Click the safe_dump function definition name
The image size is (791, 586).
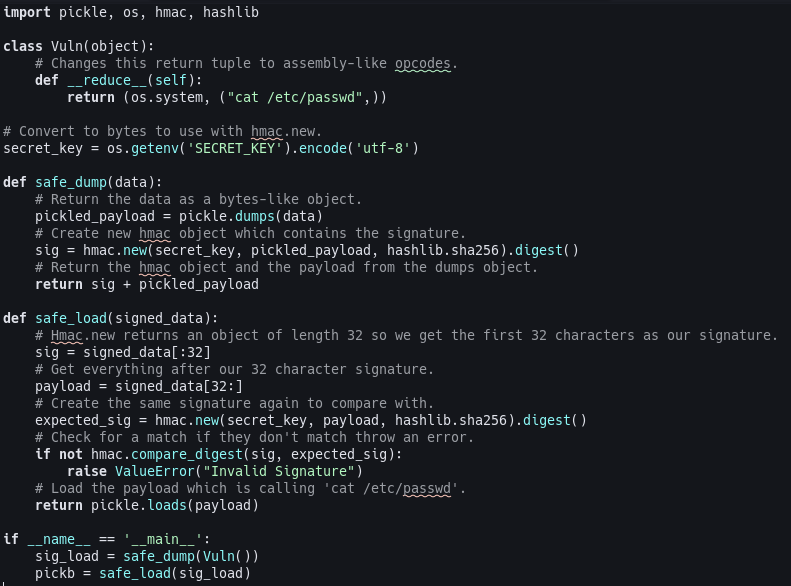click(x=71, y=183)
